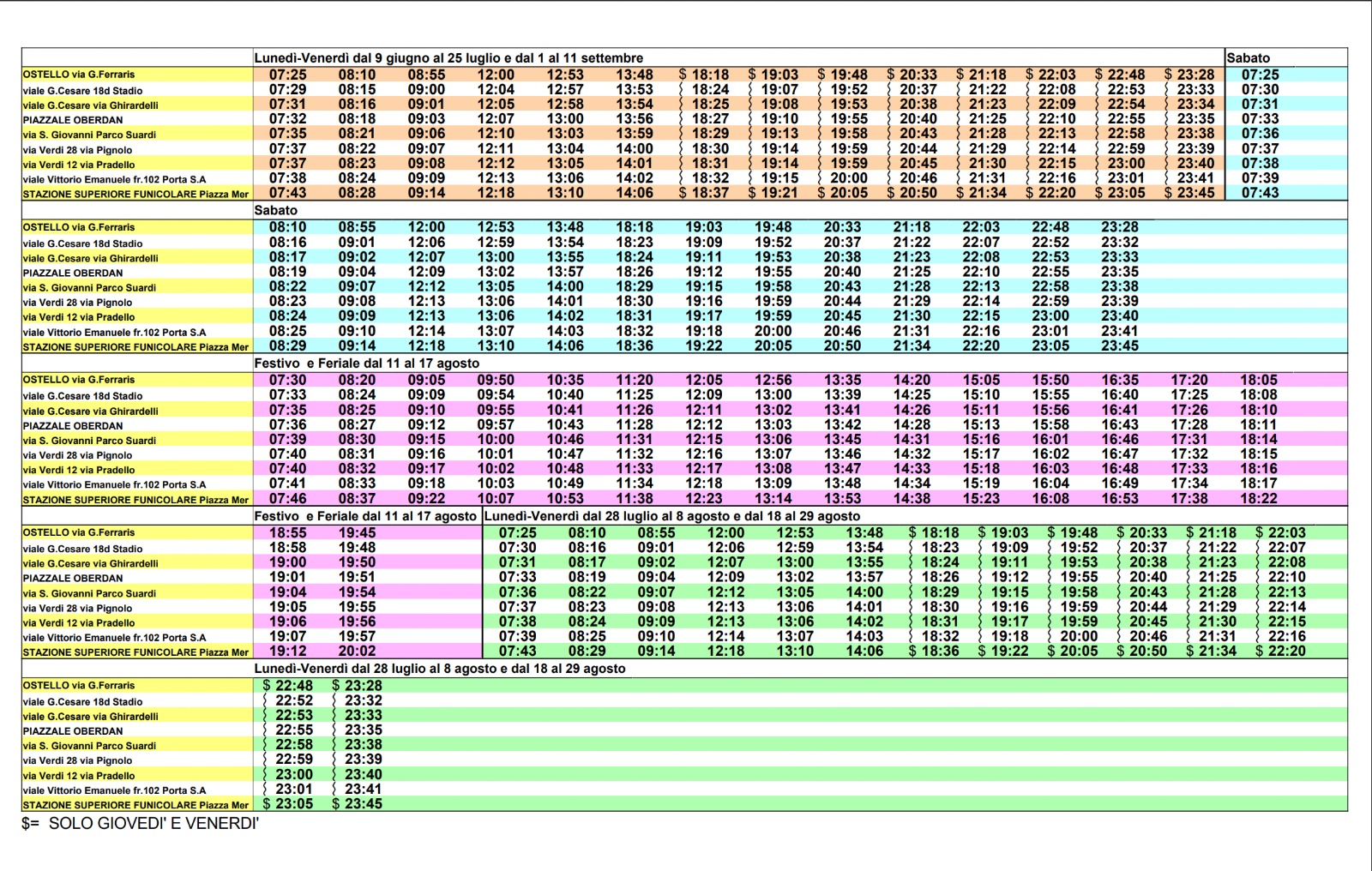Click the 14:31 time cell
This screenshot has width=1372, height=871.
click(x=912, y=440)
